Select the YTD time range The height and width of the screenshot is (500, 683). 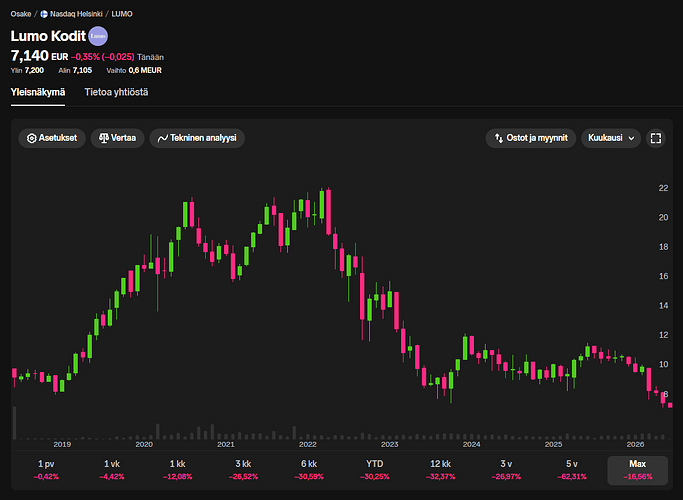(375, 470)
